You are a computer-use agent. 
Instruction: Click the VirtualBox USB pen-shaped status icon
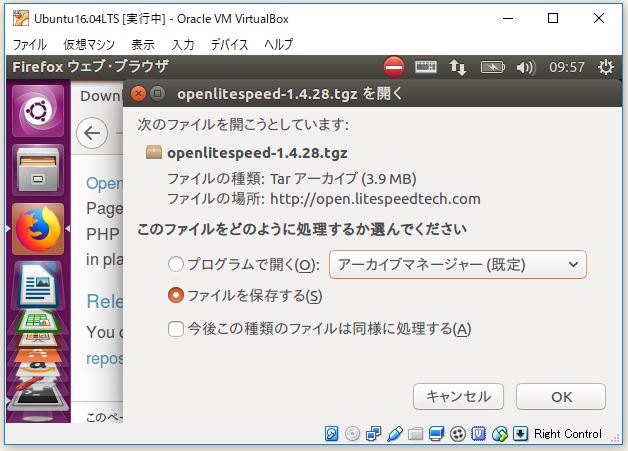395,433
